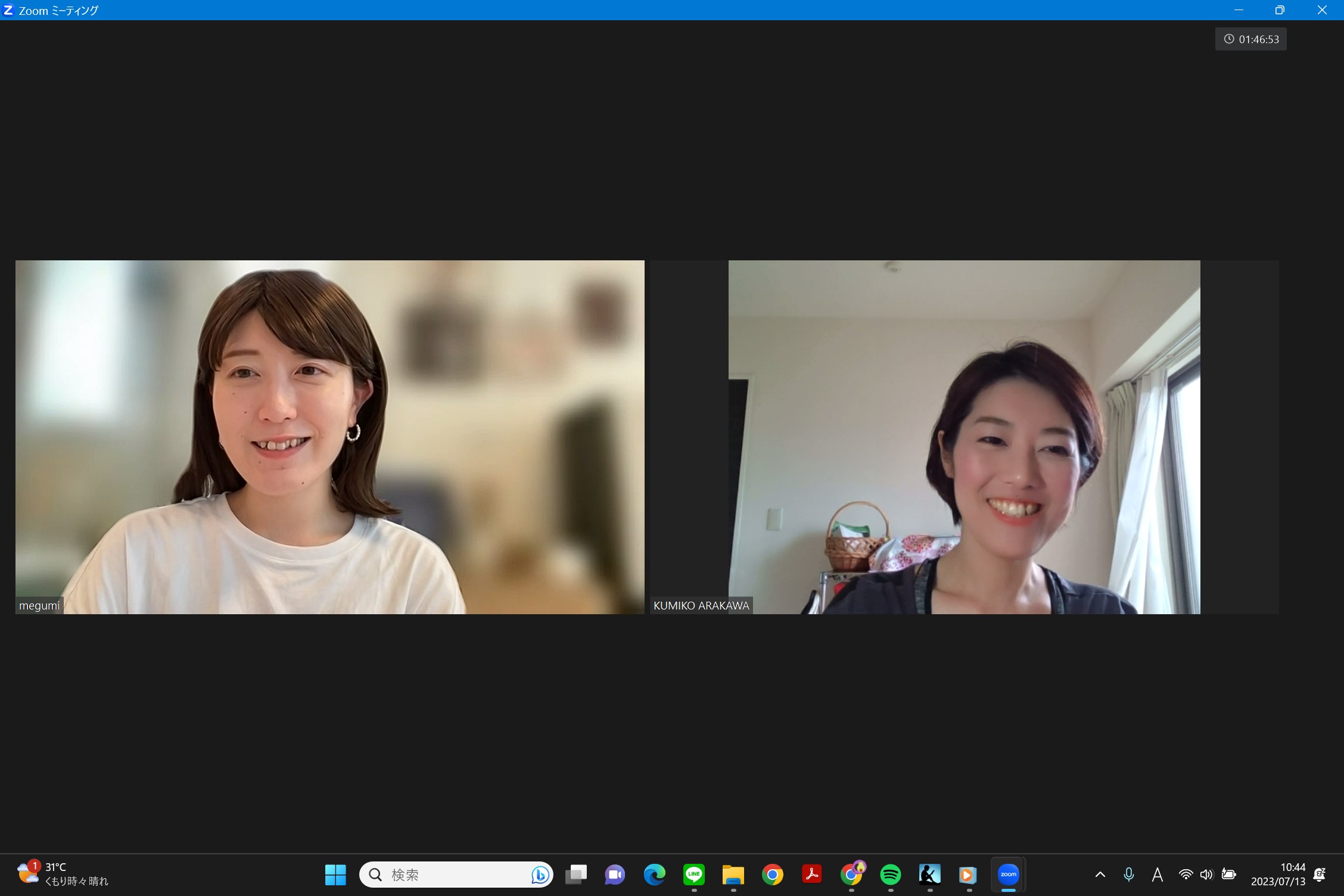Image resolution: width=1344 pixels, height=896 pixels.
Task: Close the Zoom meeting window
Action: point(1322,10)
